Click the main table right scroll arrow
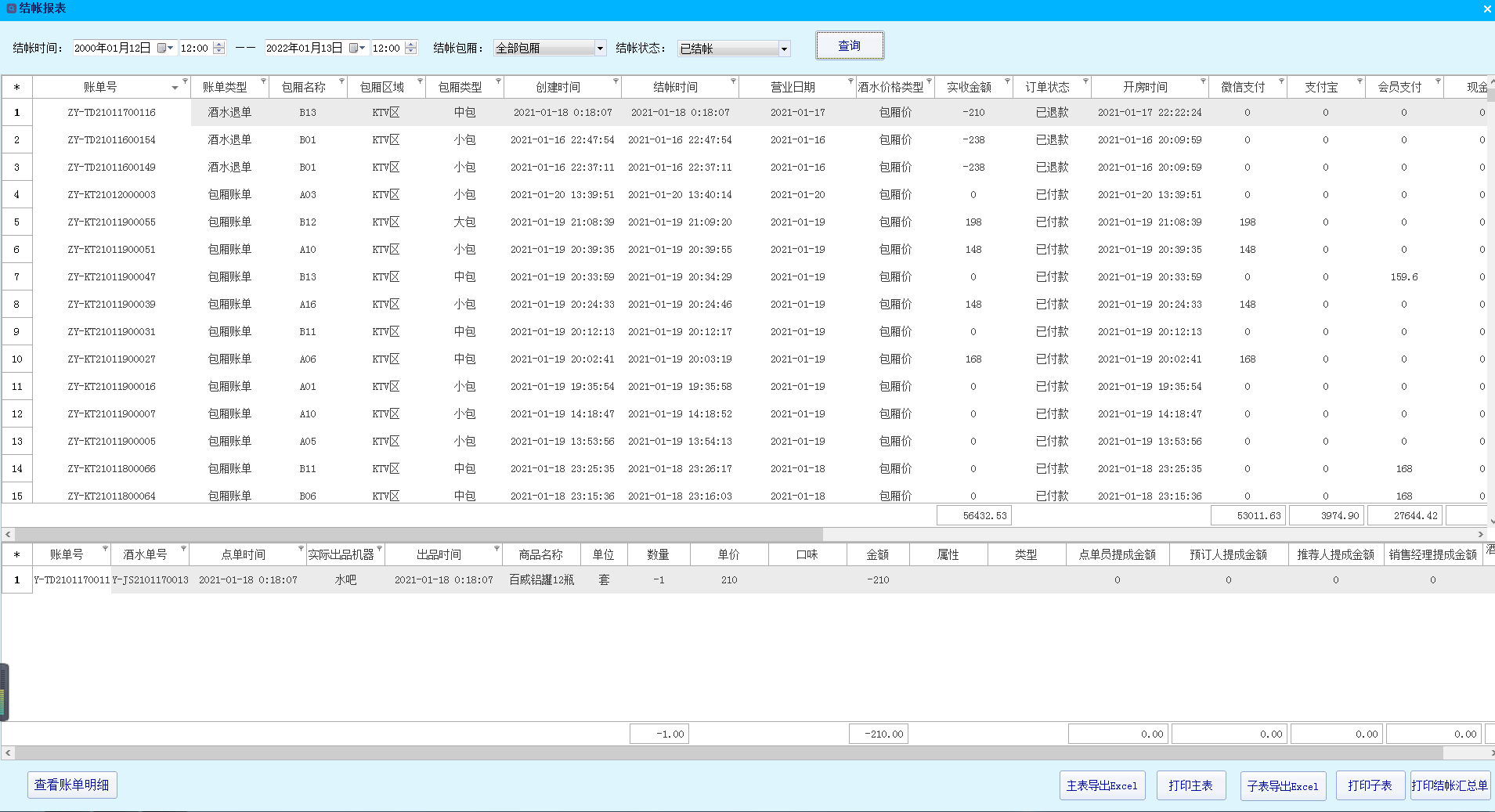This screenshot has width=1495, height=812. point(1480,534)
